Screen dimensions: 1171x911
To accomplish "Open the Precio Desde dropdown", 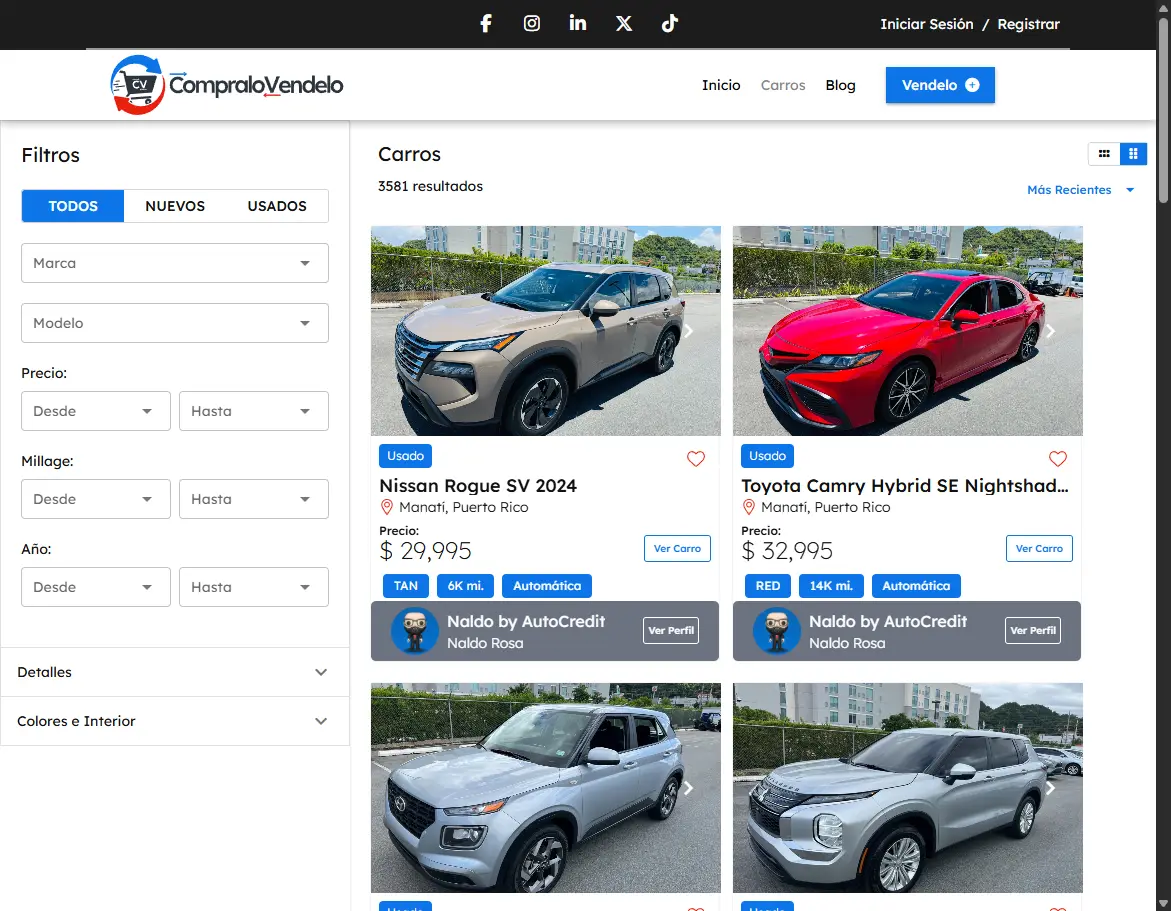I will (96, 411).
